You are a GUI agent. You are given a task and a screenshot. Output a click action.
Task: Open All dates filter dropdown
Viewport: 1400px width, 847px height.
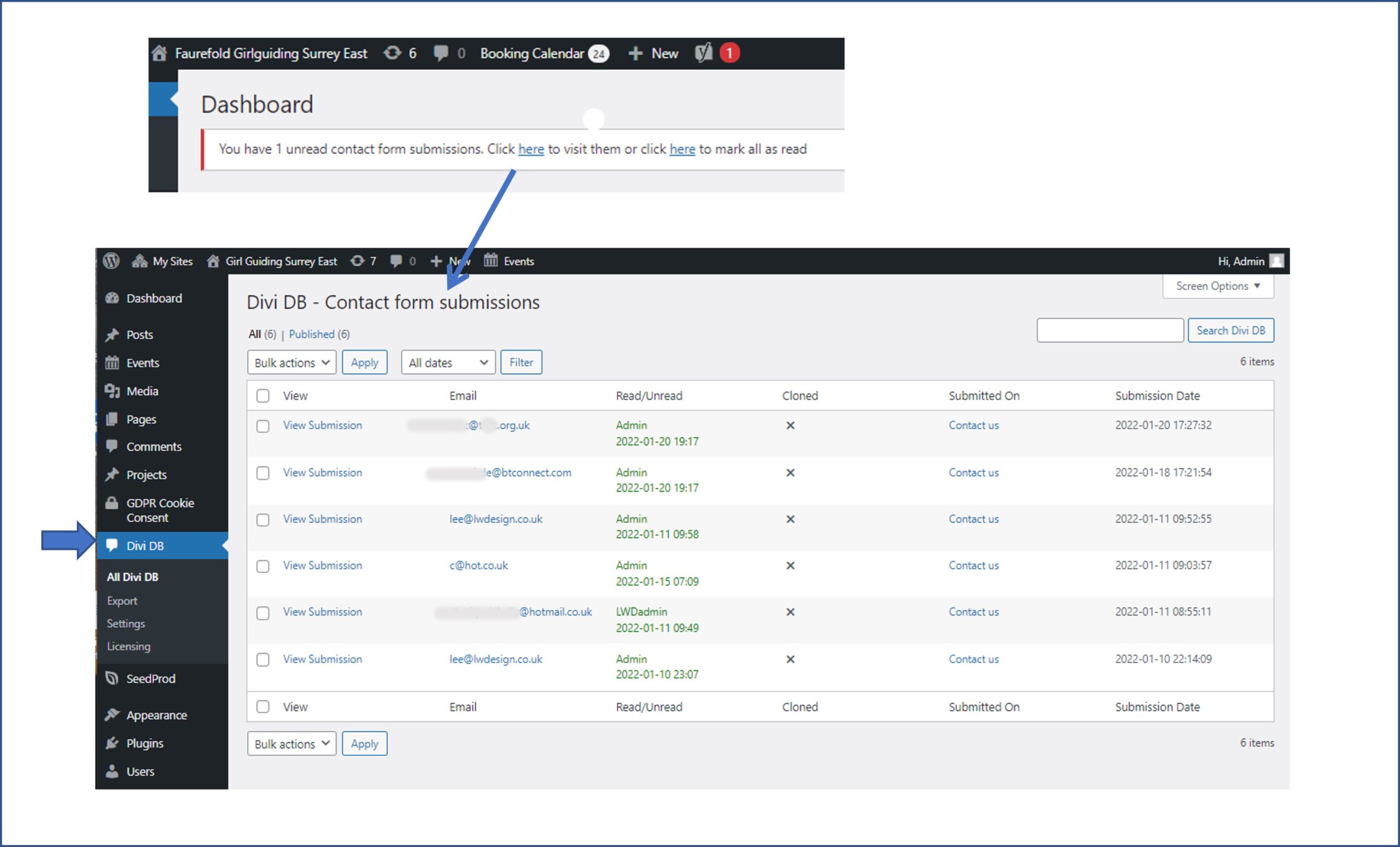(x=448, y=363)
